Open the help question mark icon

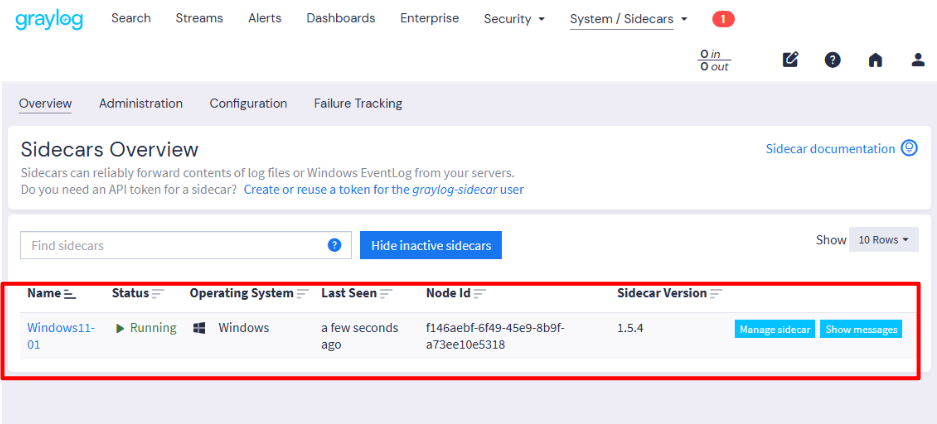(x=832, y=60)
